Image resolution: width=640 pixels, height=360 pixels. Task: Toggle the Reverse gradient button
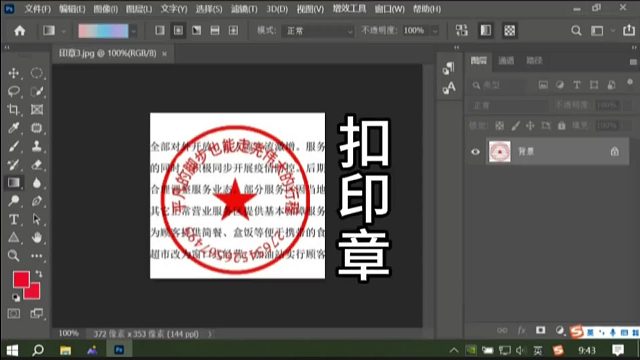pos(462,30)
